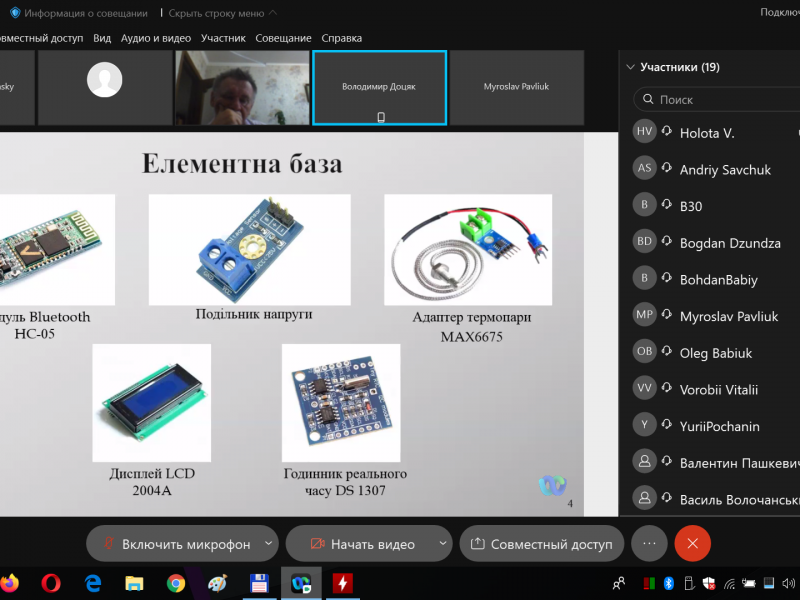The height and width of the screenshot is (600, 800).
Task: Open Firefox from the taskbar
Action: (x=10, y=582)
